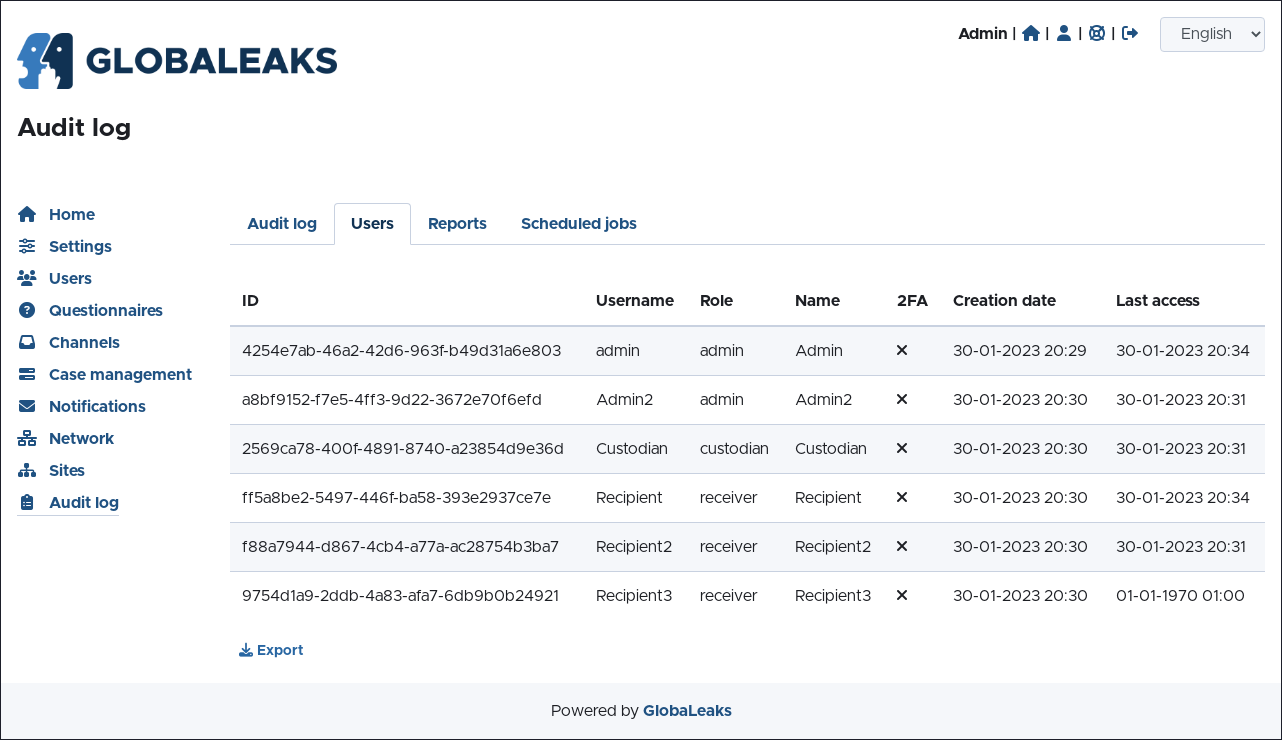
Task: Click the Notifications envelope icon
Action: tap(27, 407)
